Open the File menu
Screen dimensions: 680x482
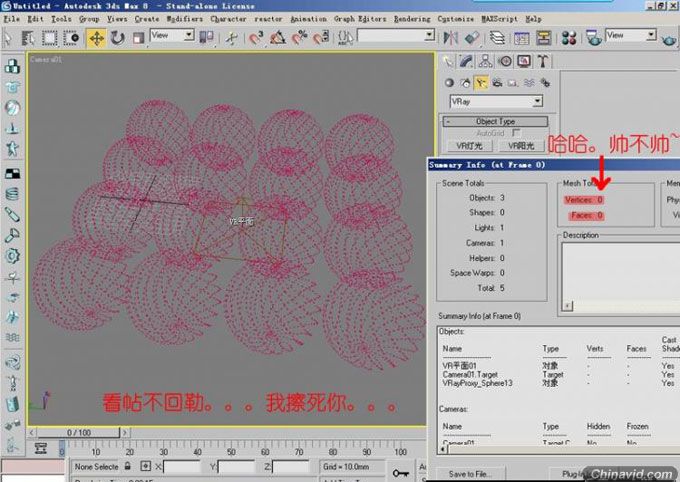(x=12, y=19)
